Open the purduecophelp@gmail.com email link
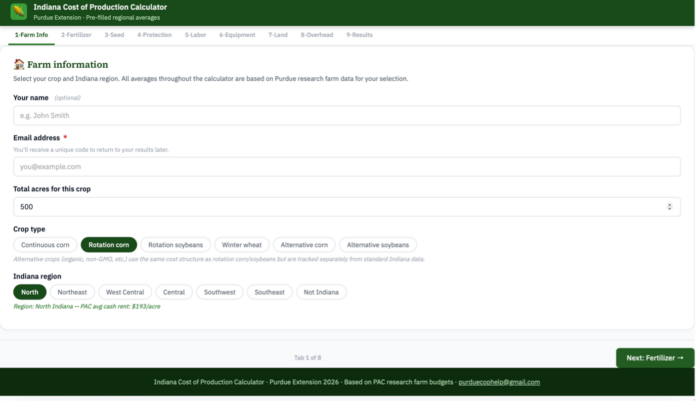This screenshot has width=696, height=401. (499, 382)
